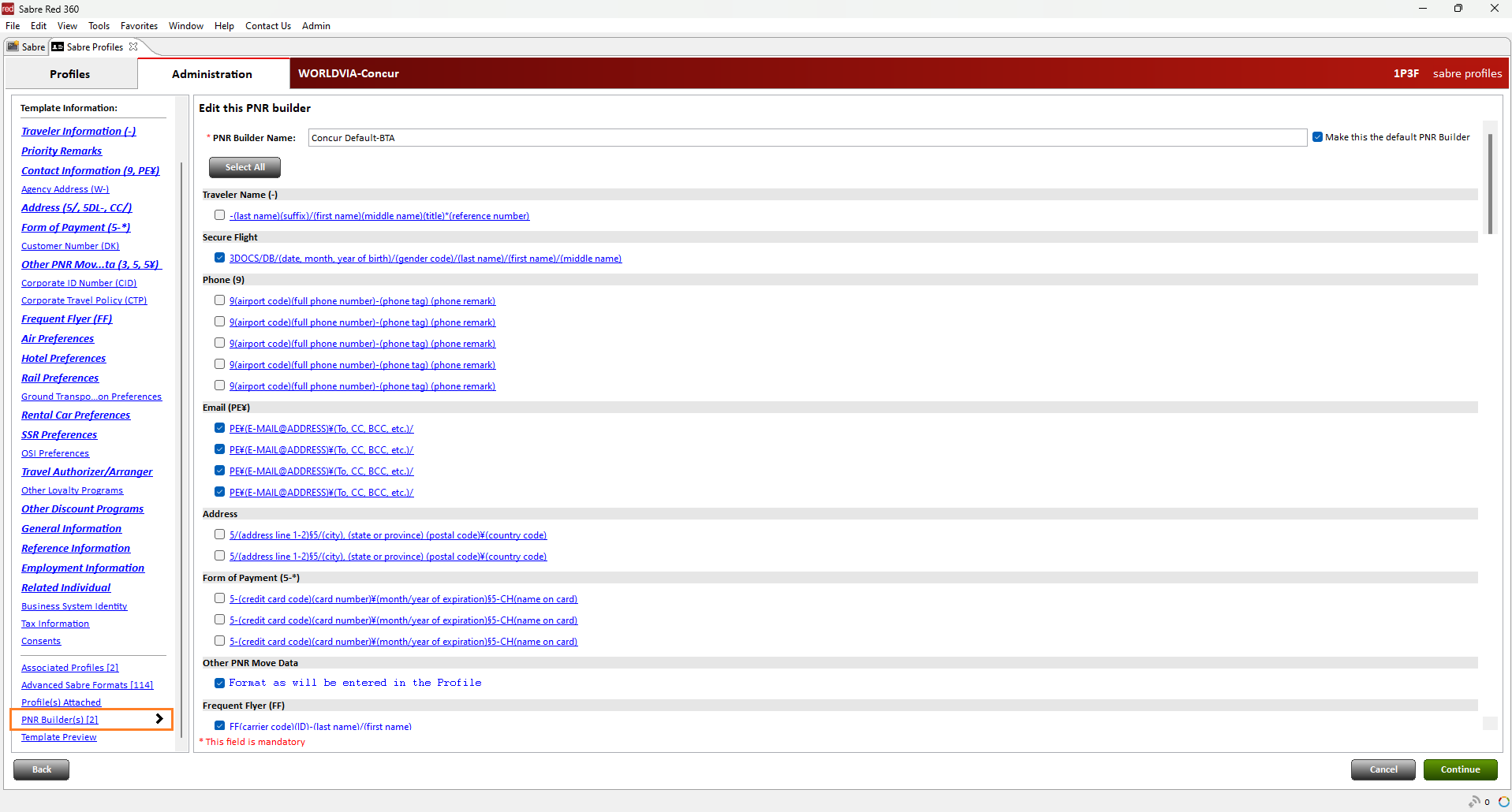Screen dimensions: 1512x812
Task: Close the Sabre Profiles tab
Action: point(133,47)
